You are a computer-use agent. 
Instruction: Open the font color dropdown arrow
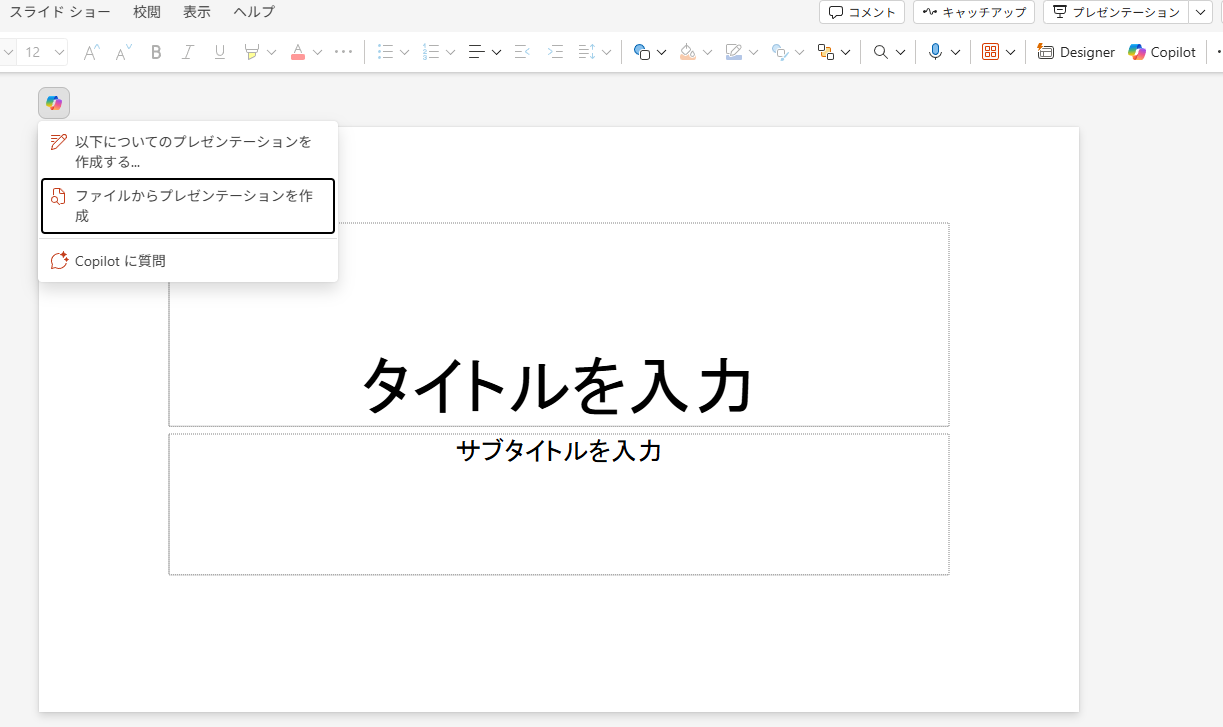[318, 52]
